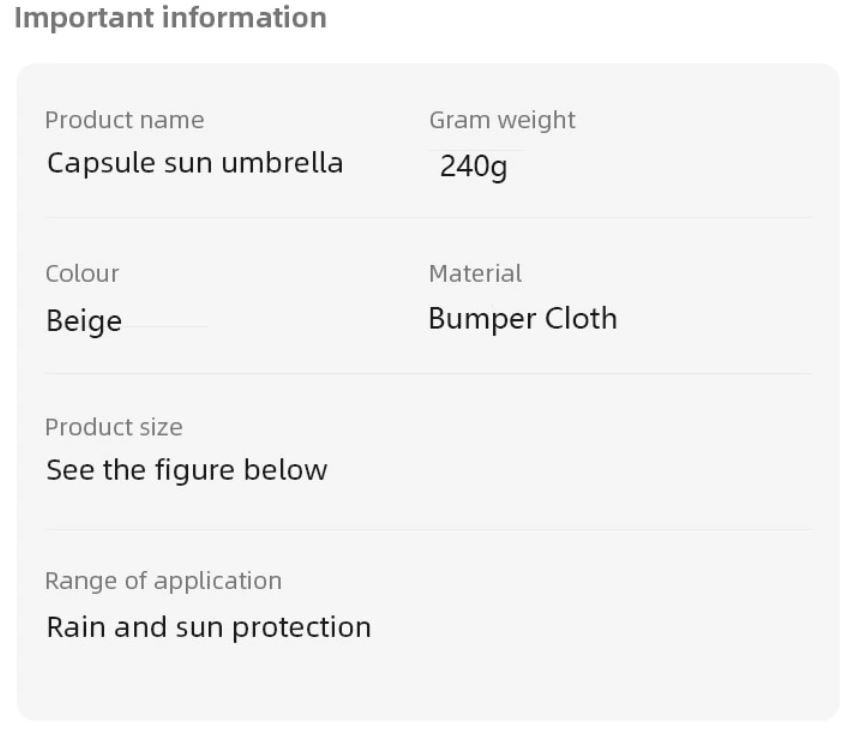Image resolution: width=843 pixels, height=730 pixels.
Task: Click the divider beneath "Capsule sun umbrella"
Action: (x=428, y=217)
